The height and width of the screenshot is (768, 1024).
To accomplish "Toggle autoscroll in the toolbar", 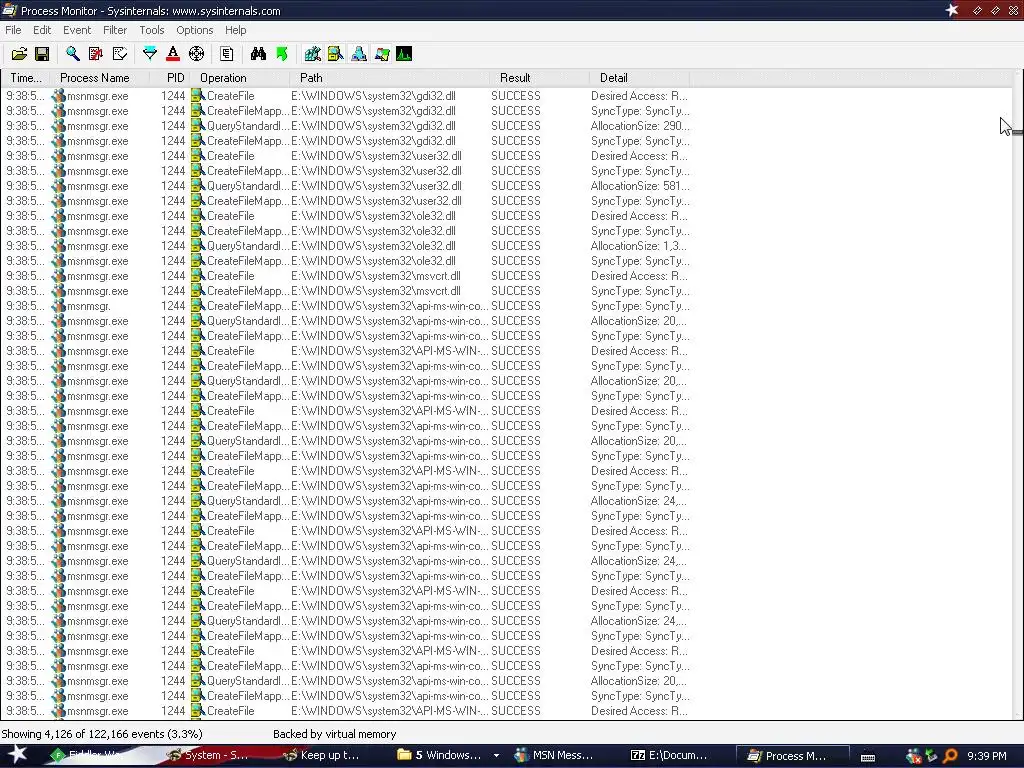I will point(96,54).
